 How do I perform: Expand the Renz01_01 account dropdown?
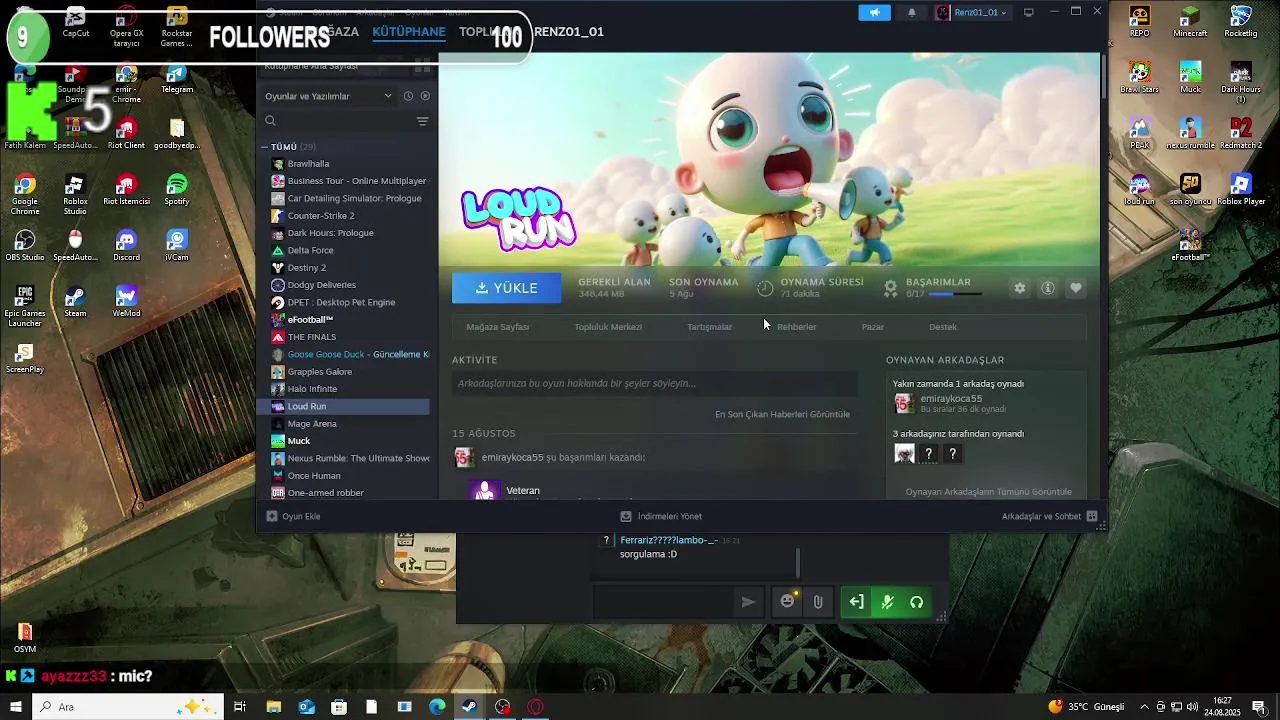972,12
